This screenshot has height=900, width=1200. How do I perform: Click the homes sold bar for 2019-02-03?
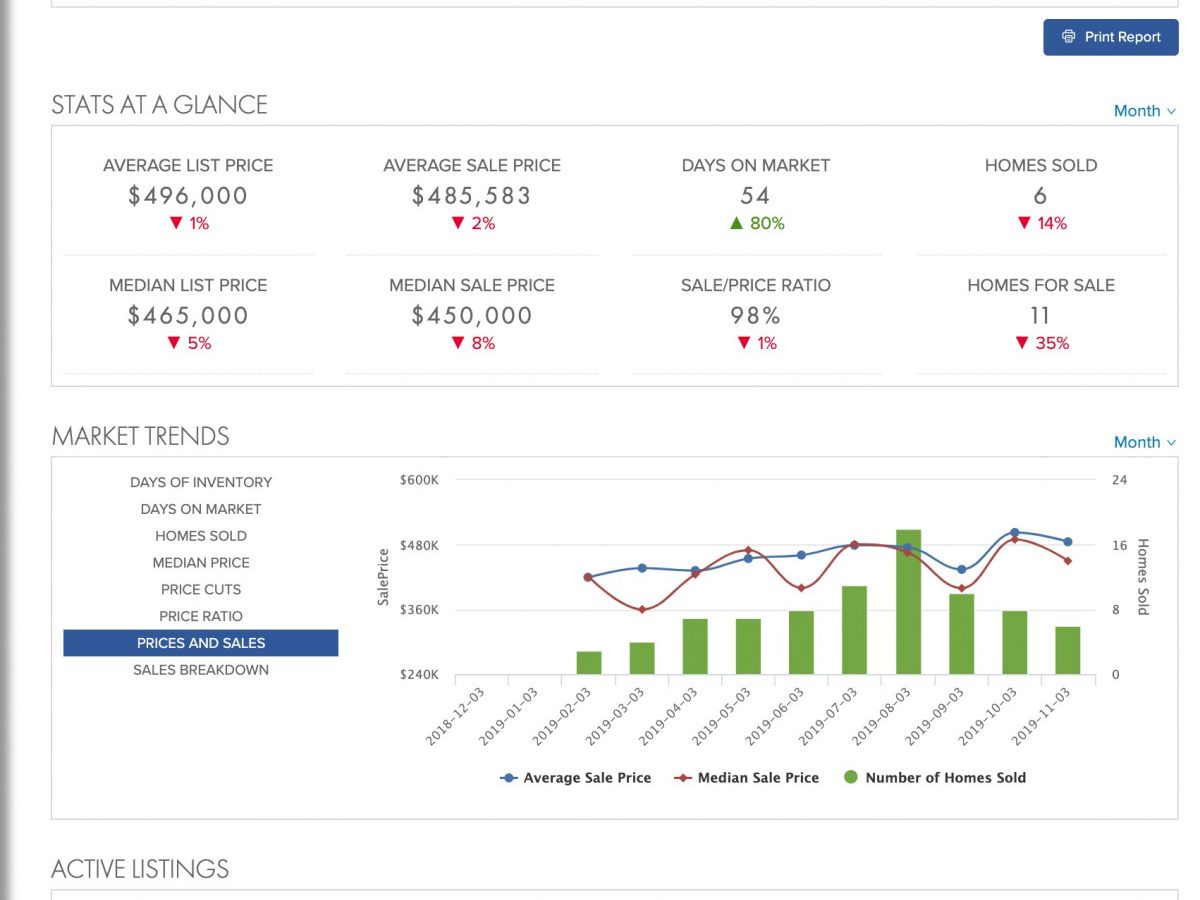pos(589,663)
